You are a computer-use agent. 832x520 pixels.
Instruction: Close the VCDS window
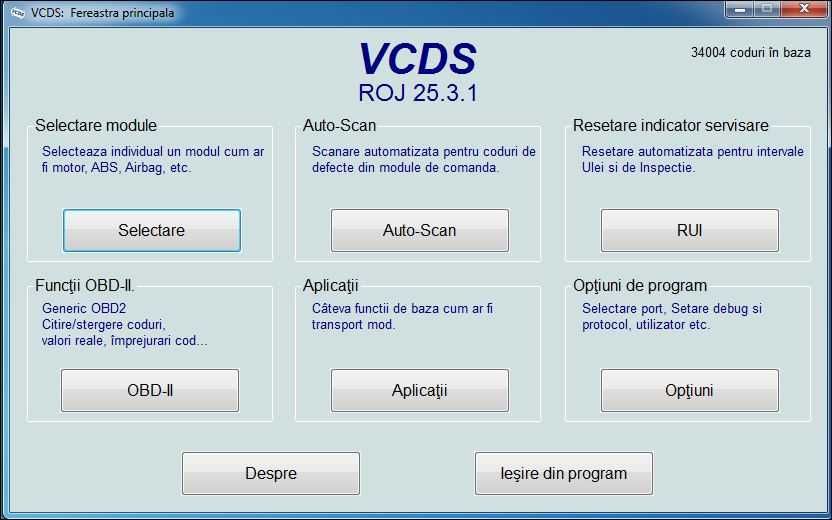804,9
